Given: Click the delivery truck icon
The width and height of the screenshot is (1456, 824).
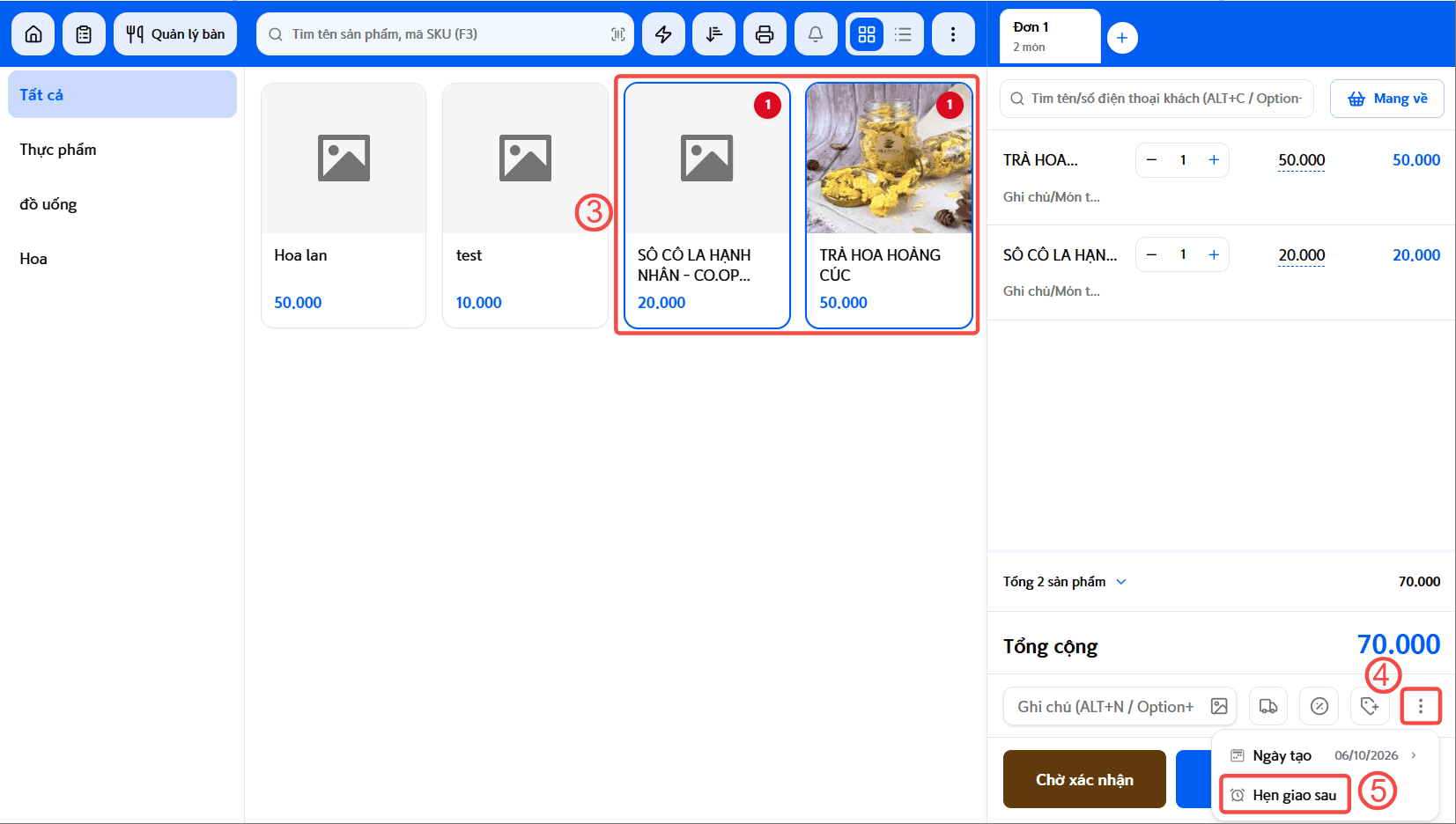Looking at the screenshot, I should pyautogui.click(x=1268, y=706).
